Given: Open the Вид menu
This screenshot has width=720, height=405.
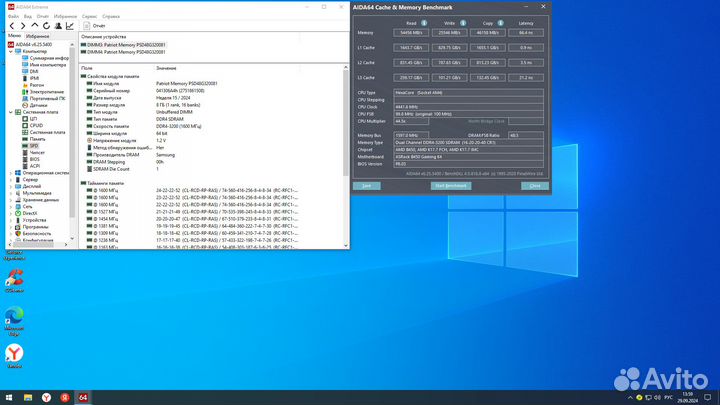Looking at the screenshot, I should pyautogui.click(x=28, y=17).
